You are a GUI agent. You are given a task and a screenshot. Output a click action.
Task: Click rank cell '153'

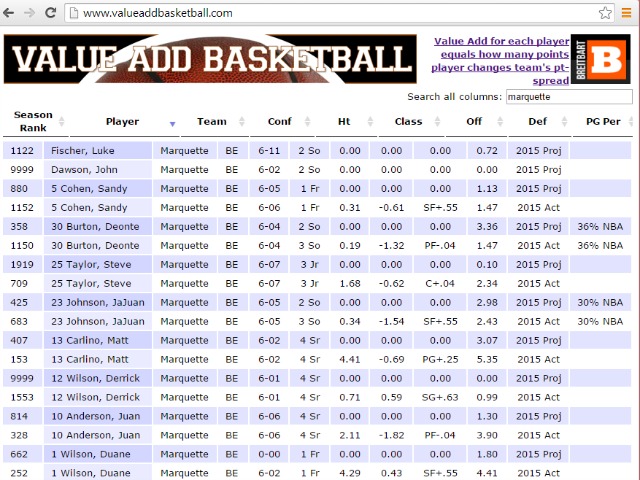point(22,359)
